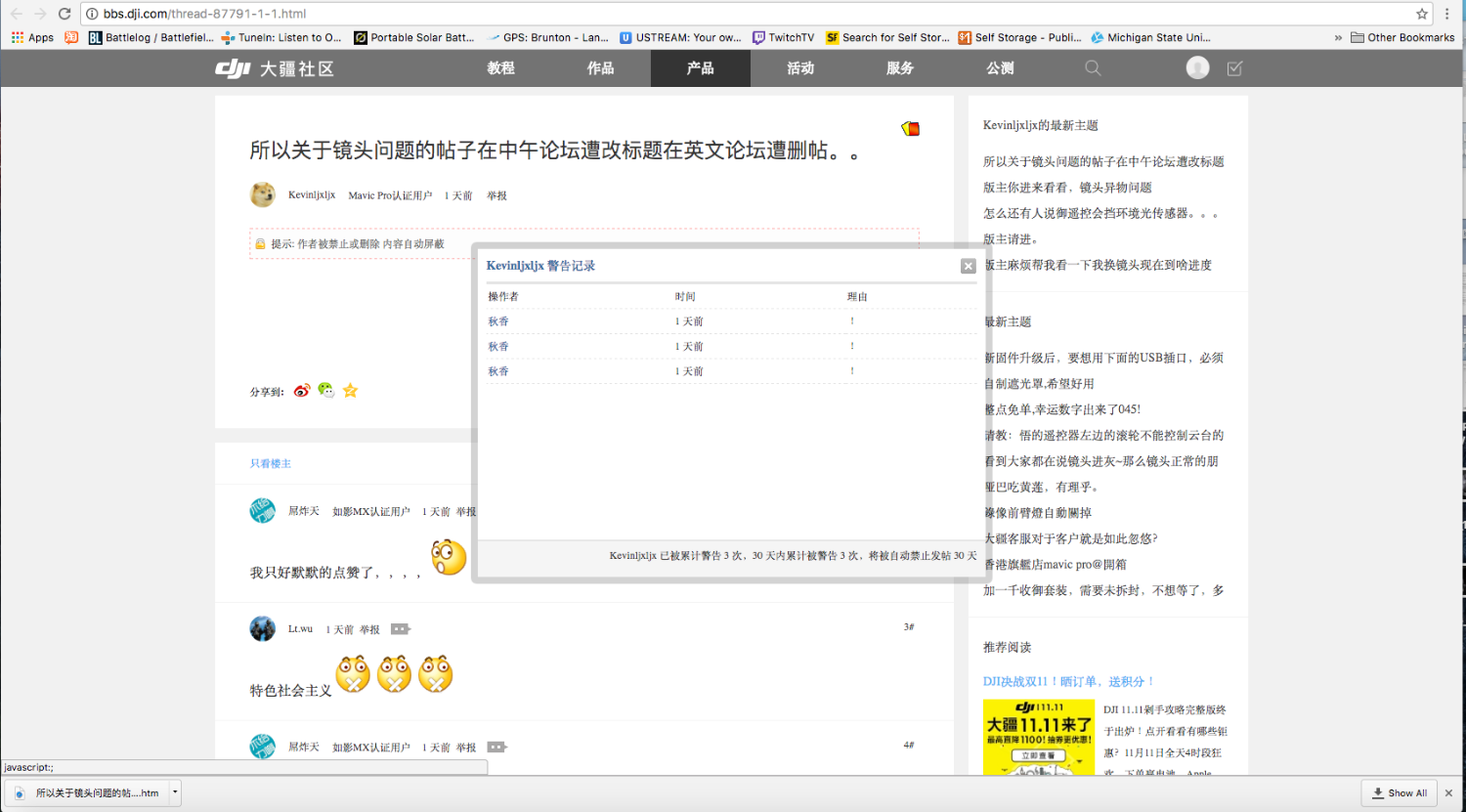This screenshot has width=1466, height=812.
Task: Open DJI决战双11 recommended reading link
Action: pos(1069,681)
